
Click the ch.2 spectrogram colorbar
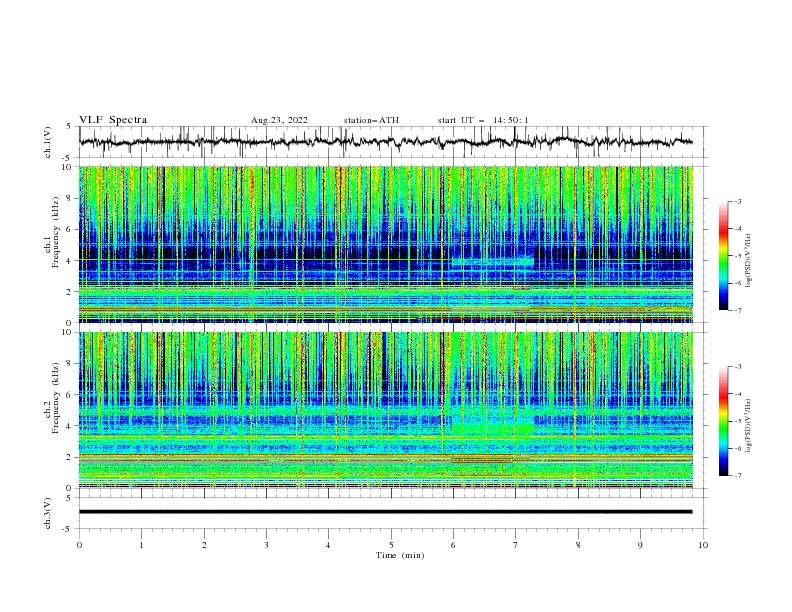tap(724, 421)
